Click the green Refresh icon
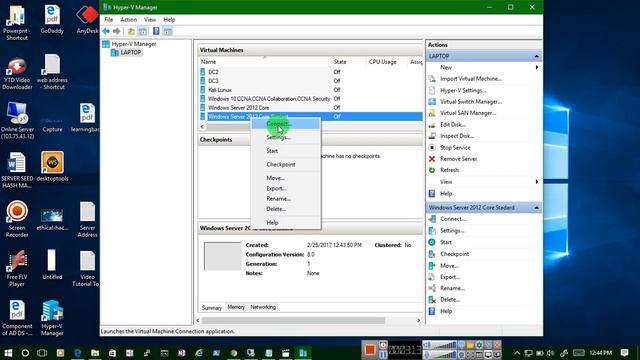 pyautogui.click(x=432, y=170)
